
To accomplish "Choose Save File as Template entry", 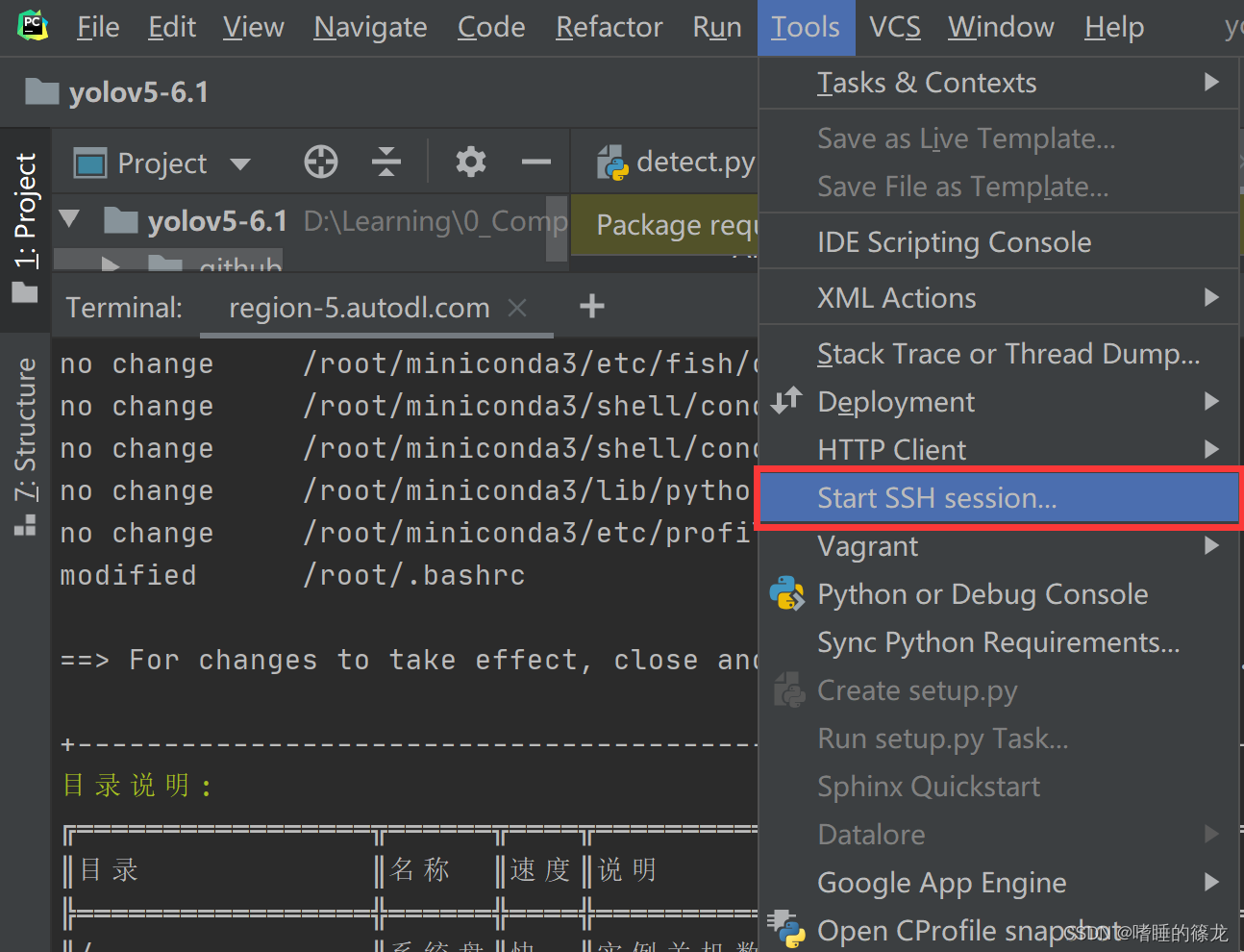I will [x=999, y=186].
